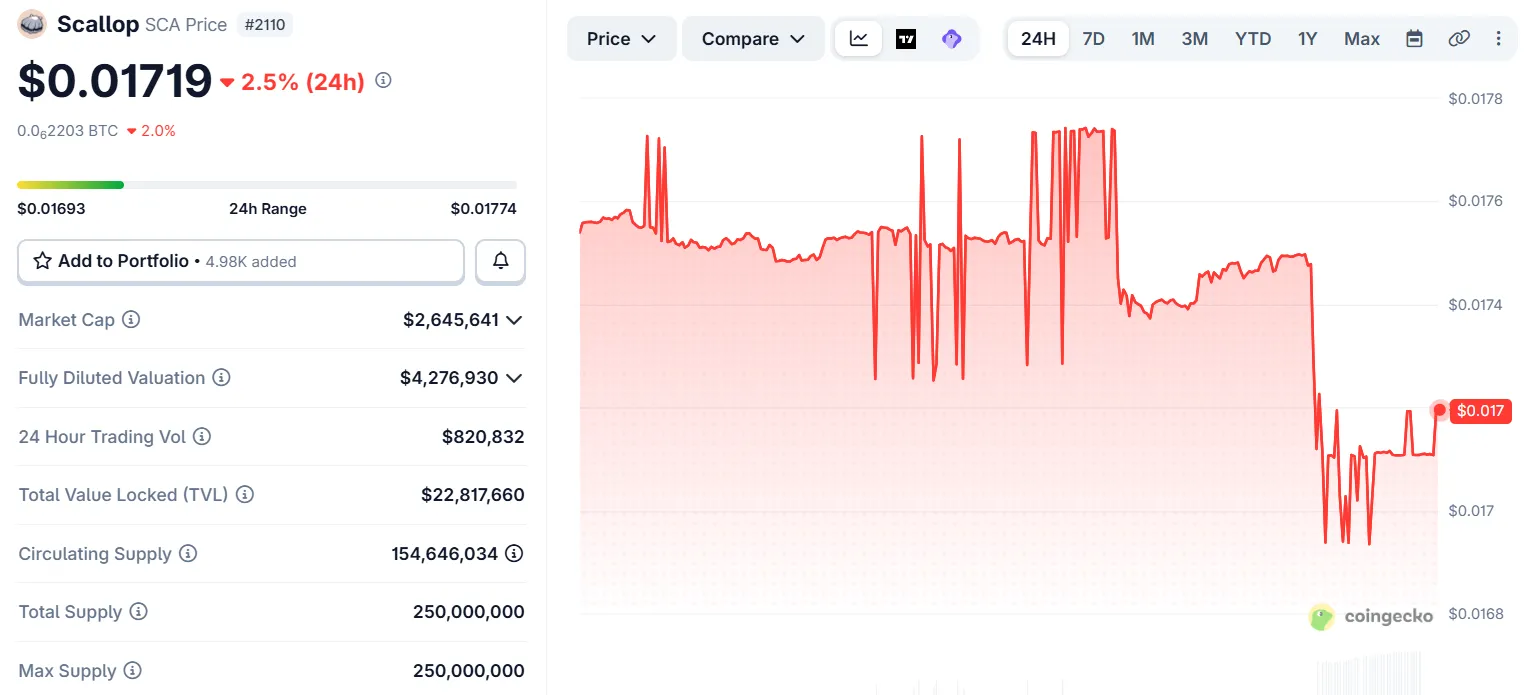This screenshot has height=695, width=1531.
Task: Click Add to Portfolio button
Action: [241, 261]
